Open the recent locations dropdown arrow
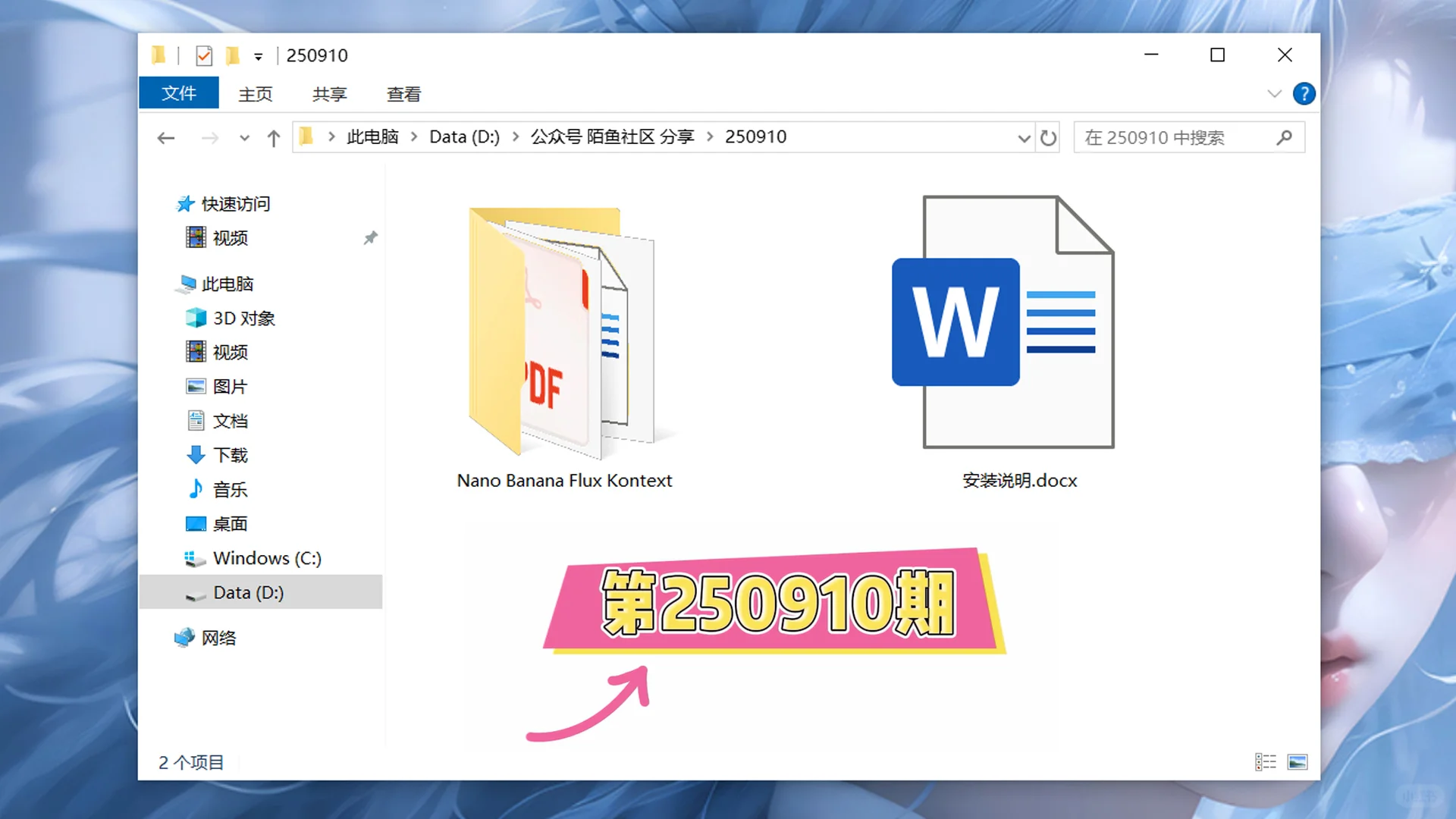 pyautogui.click(x=244, y=138)
